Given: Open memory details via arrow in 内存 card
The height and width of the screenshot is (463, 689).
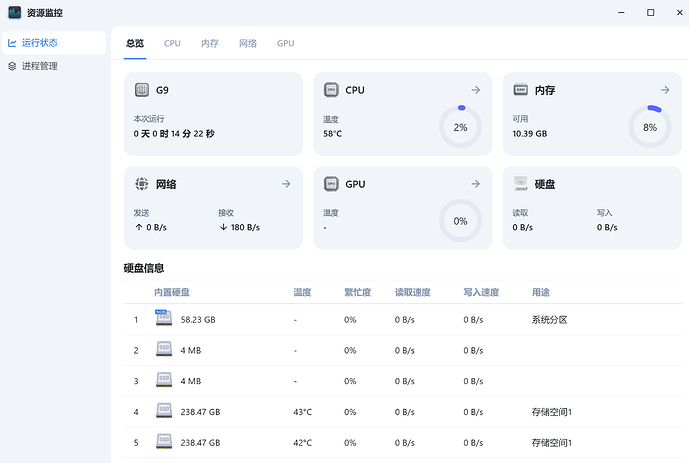Looking at the screenshot, I should [x=664, y=90].
